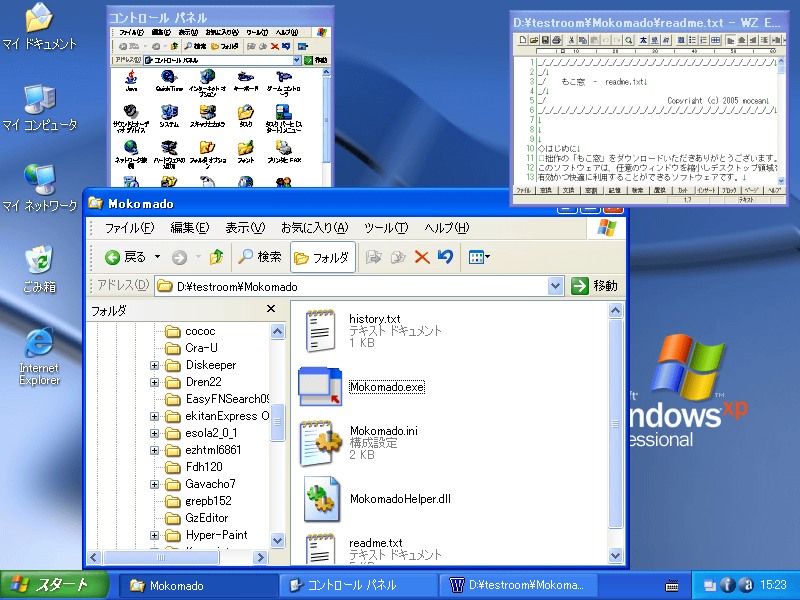This screenshot has height=600, width=800.
Task: Select the MokomadoHelper.dll file icon
Action: (321, 499)
